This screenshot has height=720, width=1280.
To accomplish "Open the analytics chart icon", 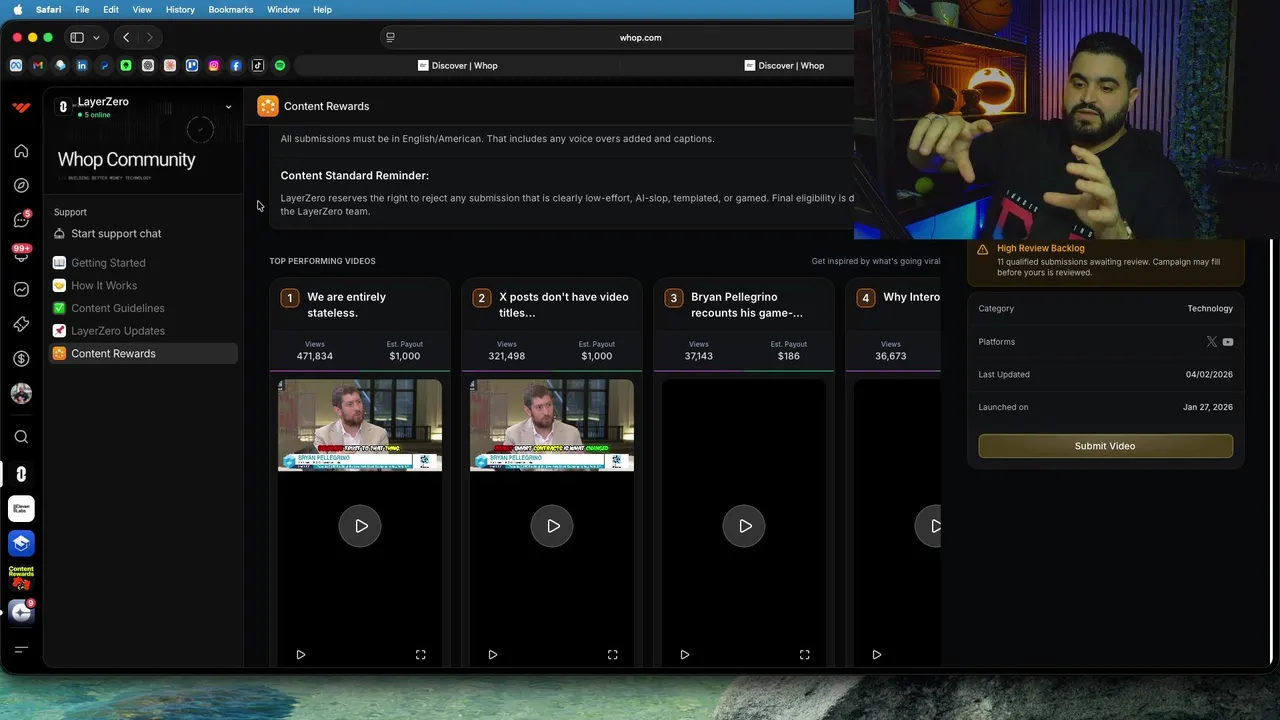I will [x=21, y=289].
